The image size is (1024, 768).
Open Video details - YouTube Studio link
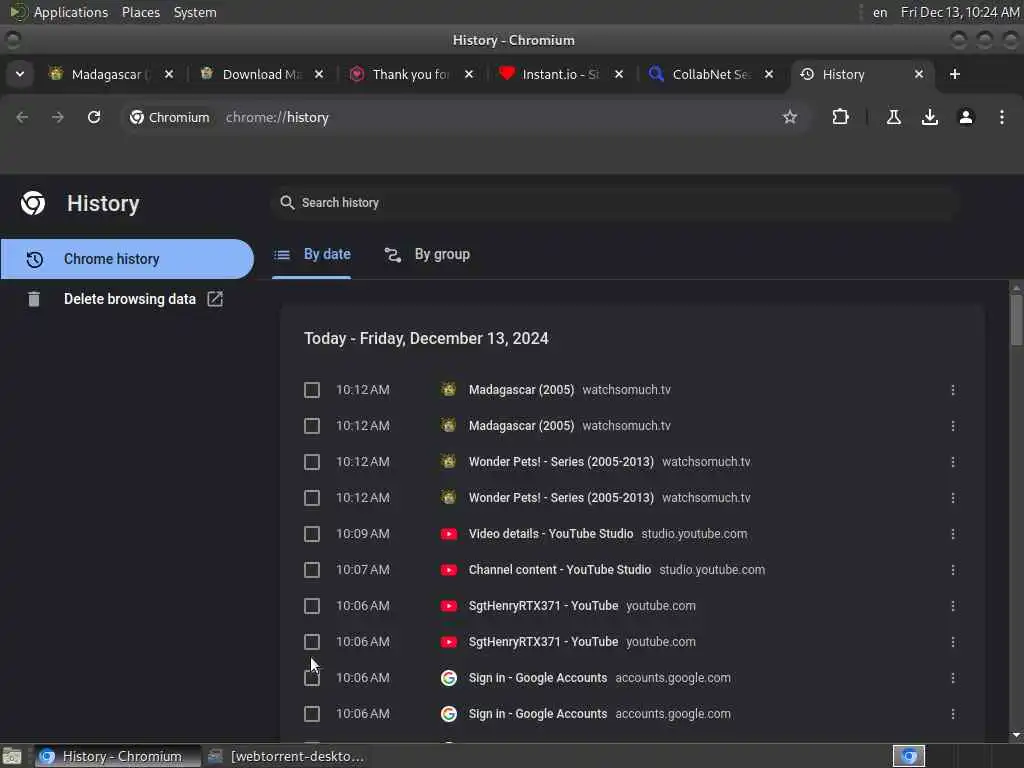click(x=551, y=534)
